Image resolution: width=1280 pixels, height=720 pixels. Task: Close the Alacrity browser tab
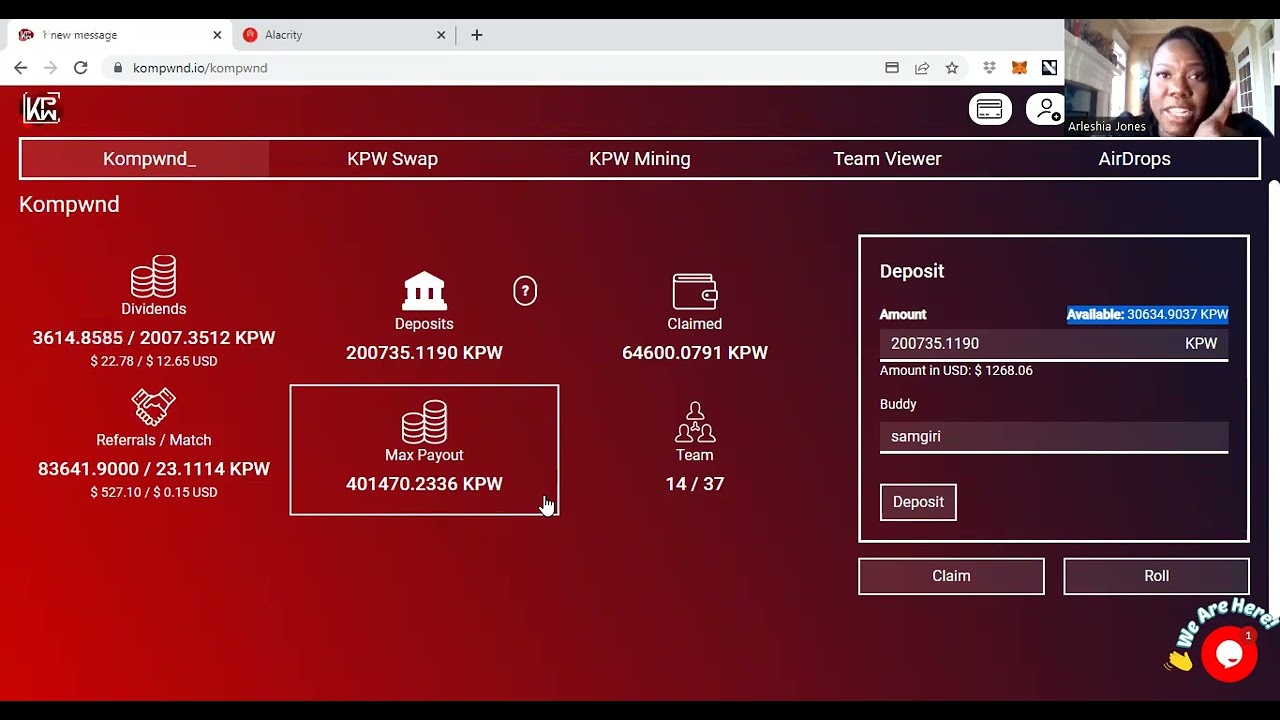point(441,35)
